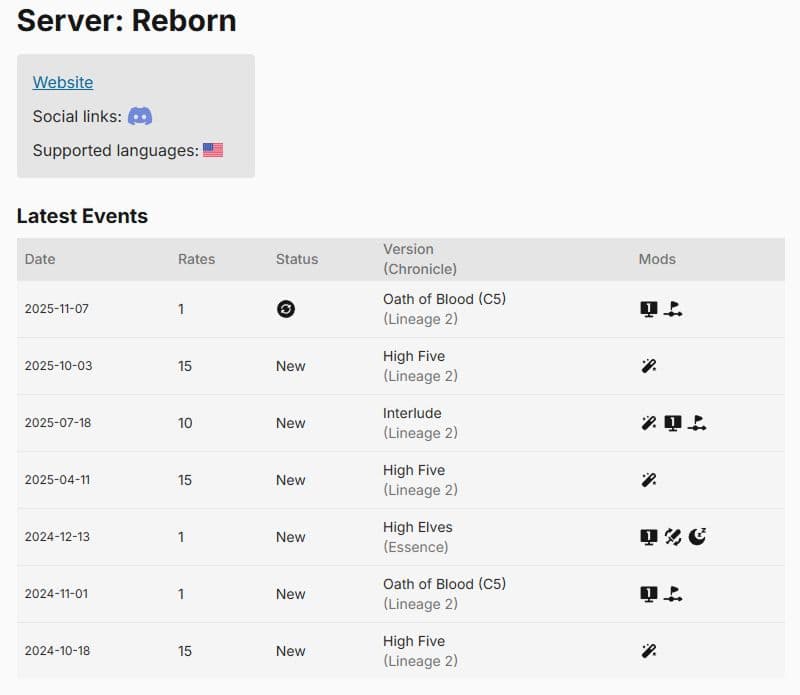Click the magic wand icon for 2024-10-18
The width and height of the screenshot is (800, 695).
pyautogui.click(x=649, y=651)
